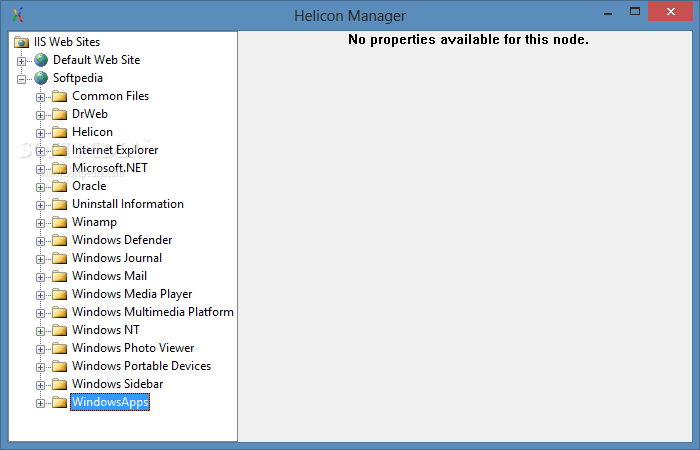The height and width of the screenshot is (450, 700).
Task: Expand the Windows Journal folder
Action: pyautogui.click(x=40, y=259)
